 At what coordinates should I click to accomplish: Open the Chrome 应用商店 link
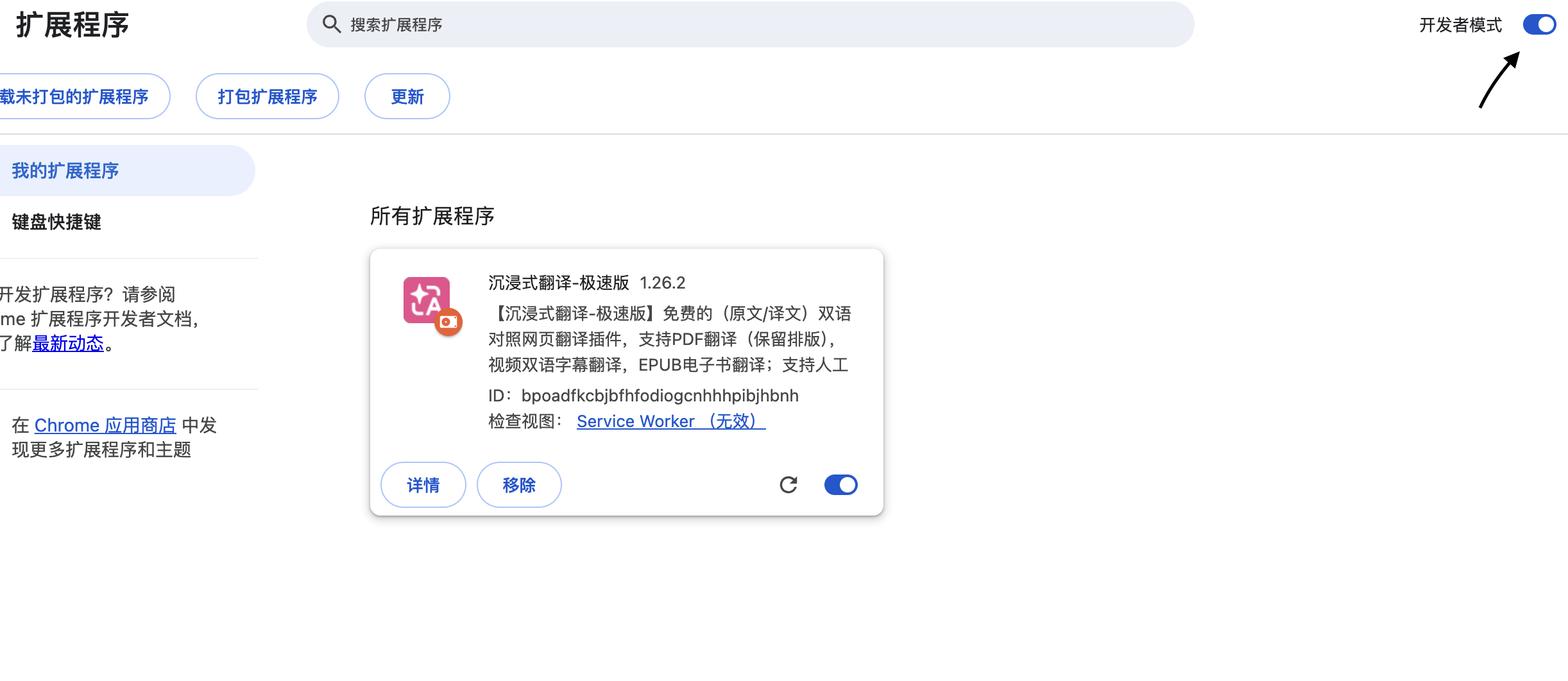(x=105, y=425)
